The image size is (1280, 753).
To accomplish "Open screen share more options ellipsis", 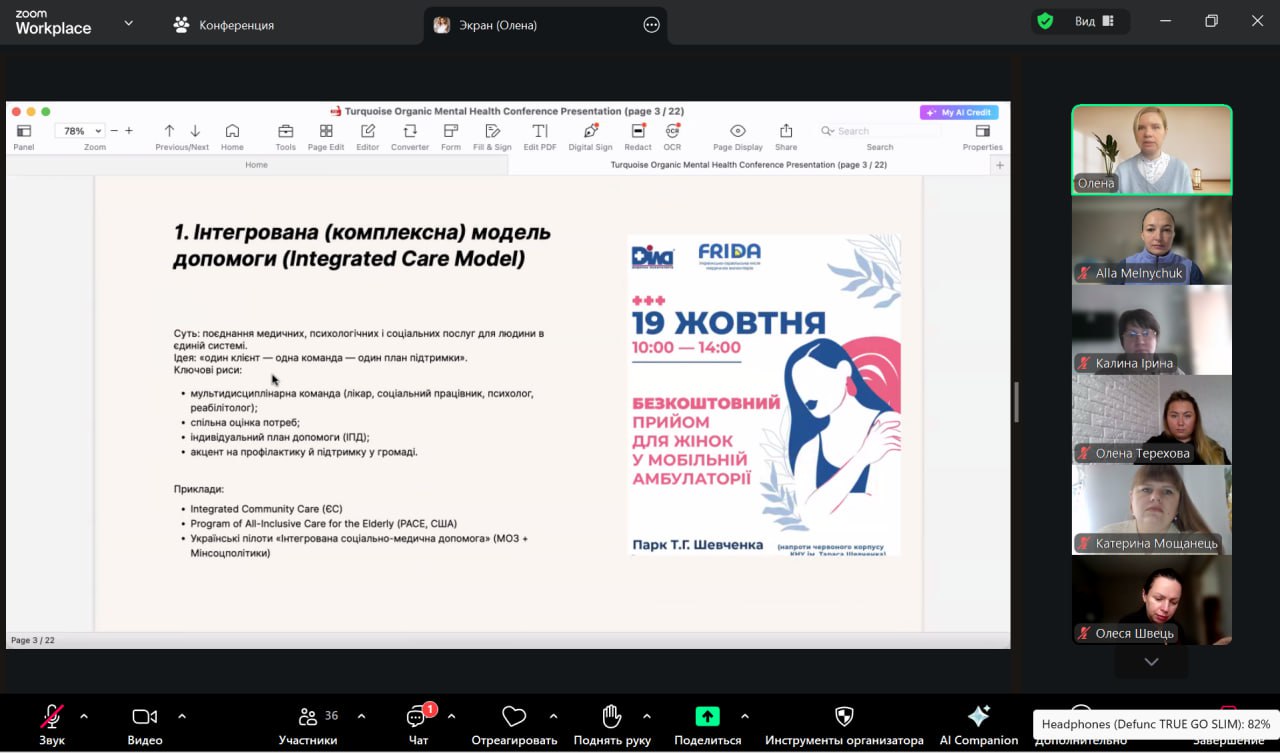I will (651, 25).
